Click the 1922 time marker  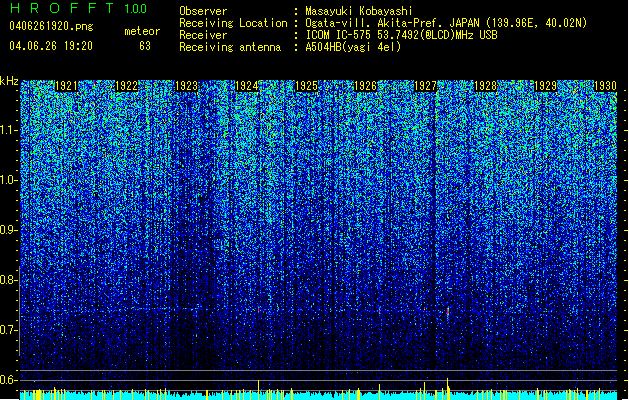click(126, 86)
